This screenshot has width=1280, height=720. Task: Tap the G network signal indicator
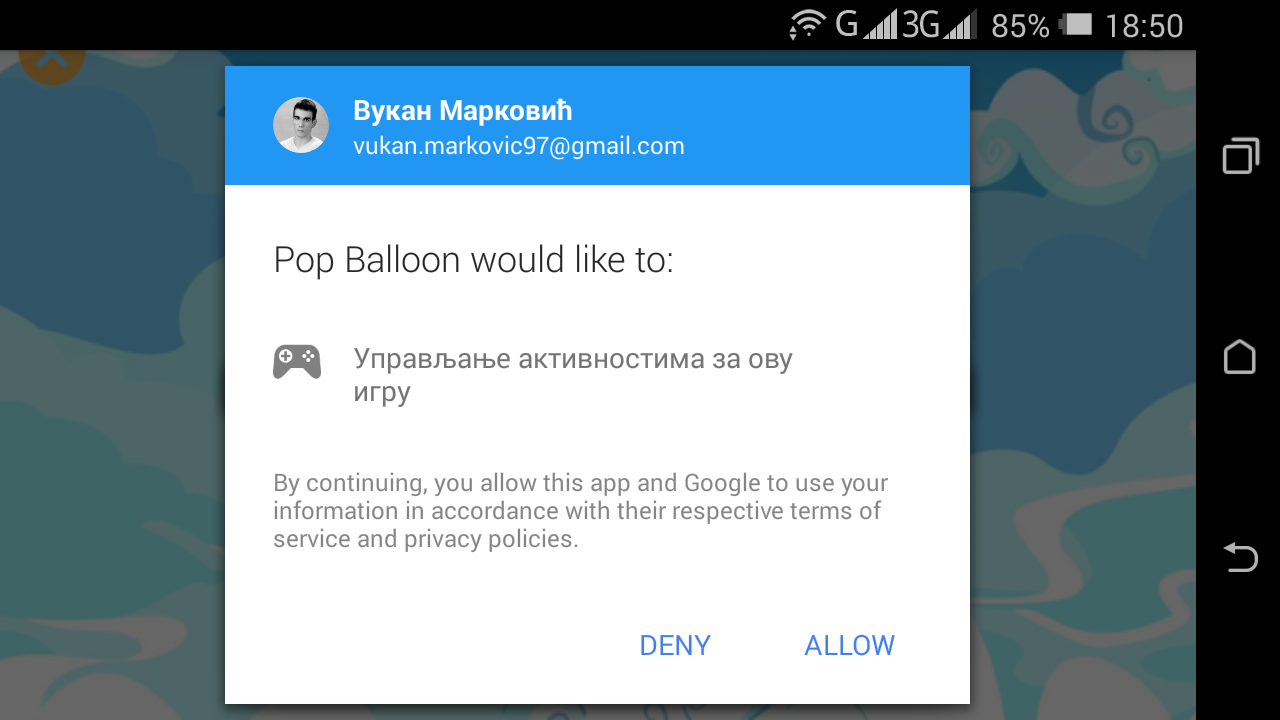point(866,25)
